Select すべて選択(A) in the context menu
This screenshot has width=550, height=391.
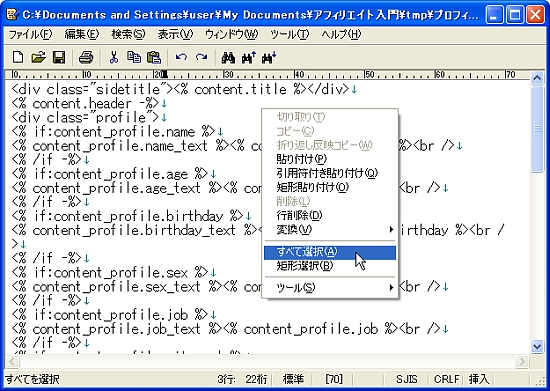click(x=330, y=252)
